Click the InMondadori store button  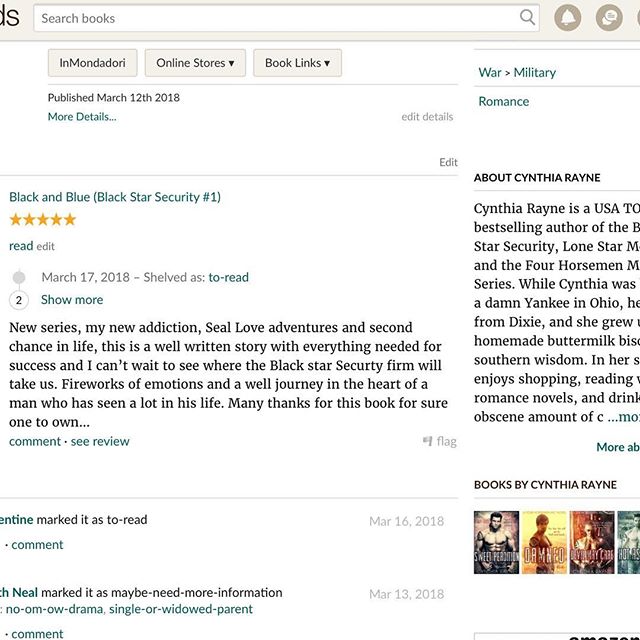point(92,63)
